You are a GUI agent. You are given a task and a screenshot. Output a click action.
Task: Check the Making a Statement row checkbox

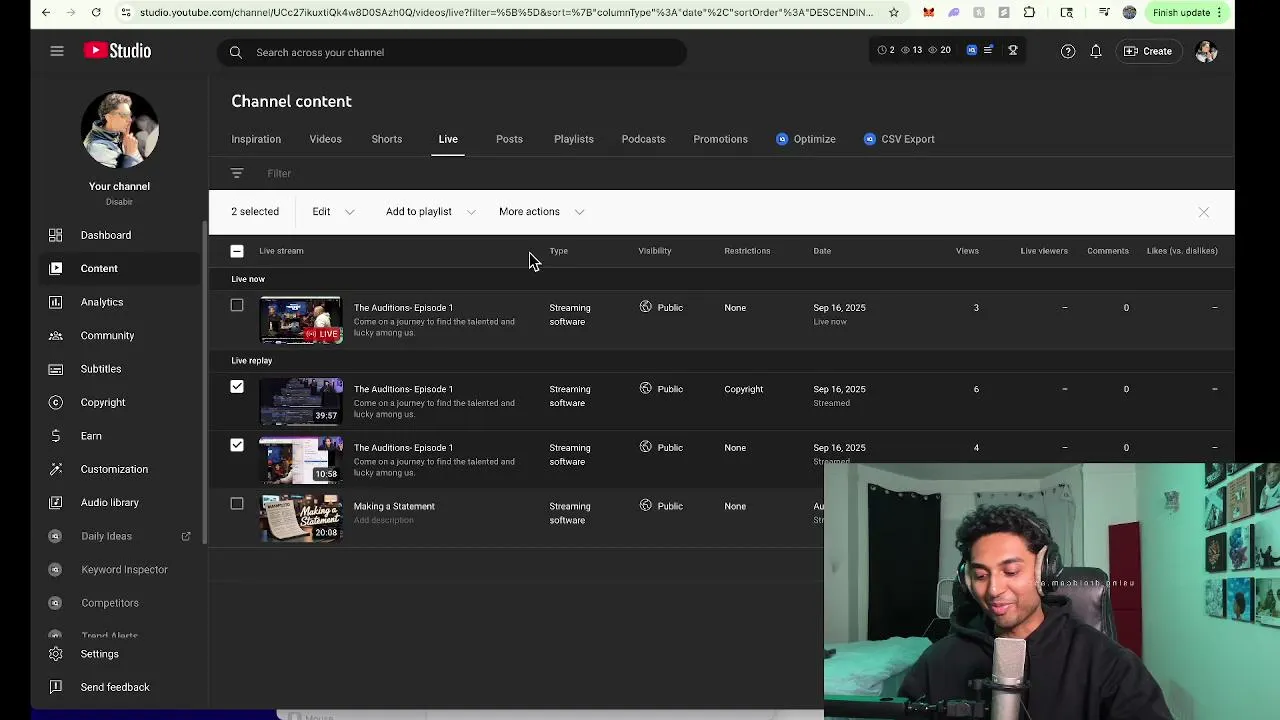click(237, 503)
